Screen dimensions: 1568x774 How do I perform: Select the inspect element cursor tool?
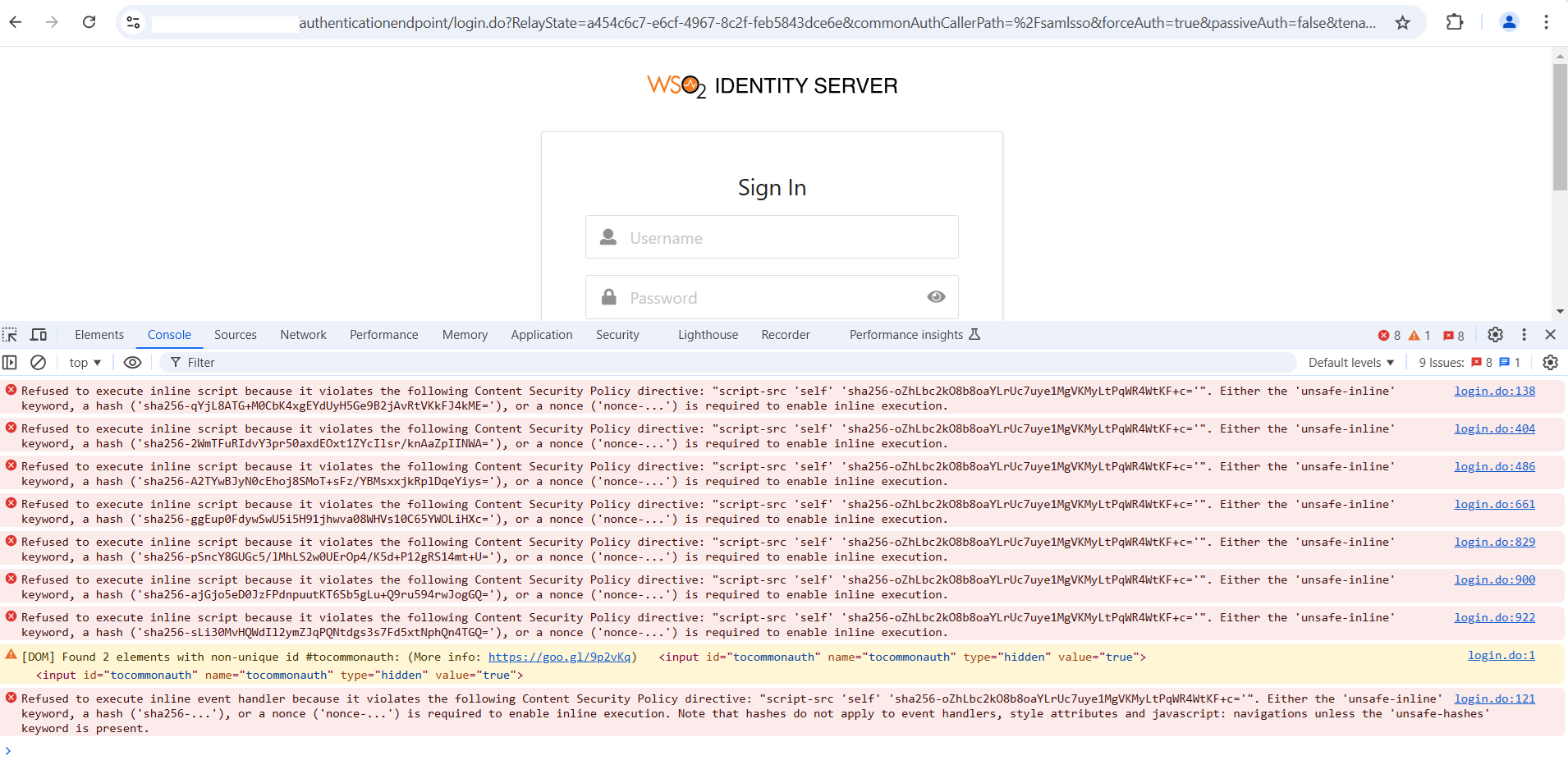point(10,334)
